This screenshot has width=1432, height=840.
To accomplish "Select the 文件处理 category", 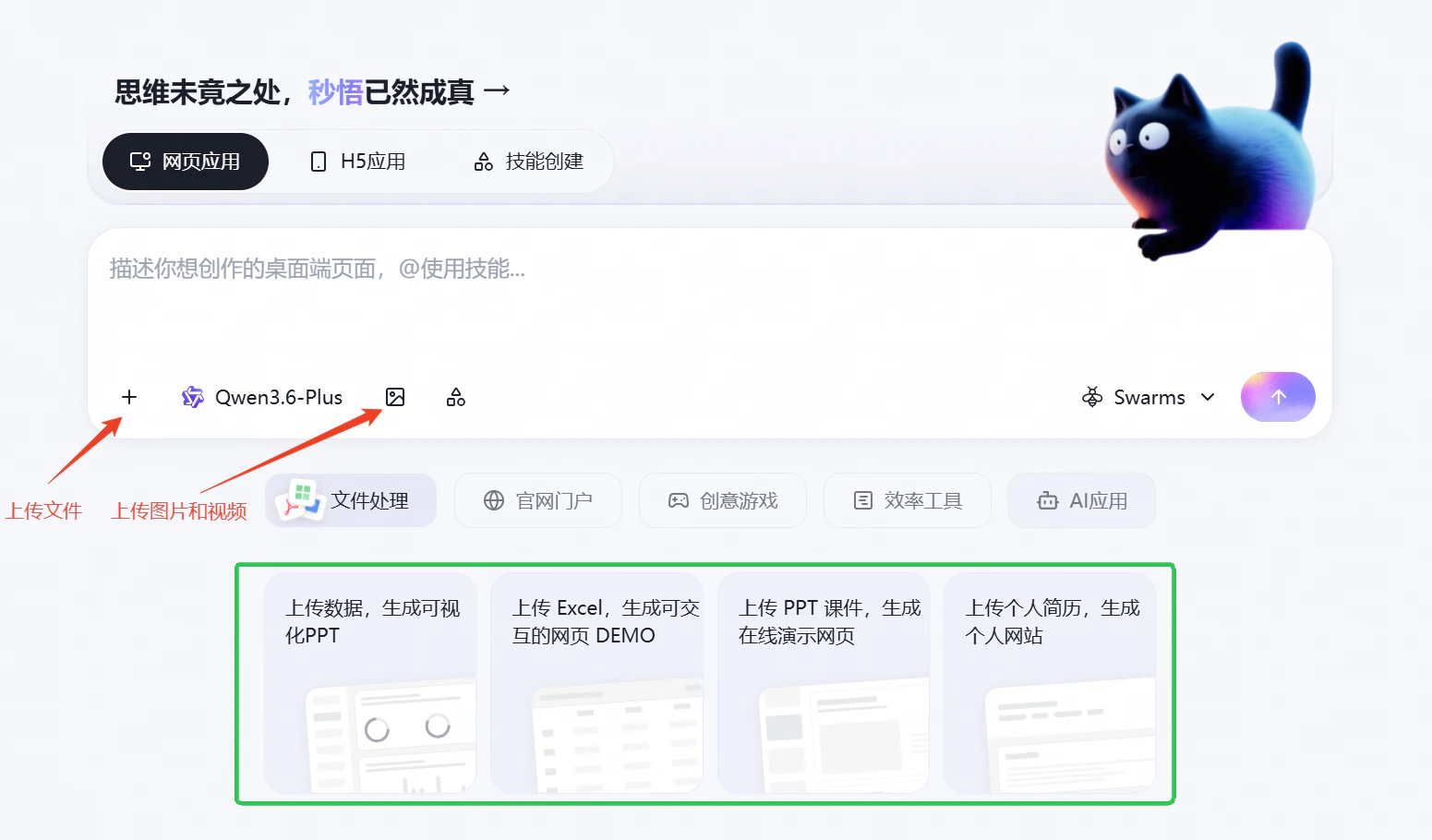I will (351, 500).
